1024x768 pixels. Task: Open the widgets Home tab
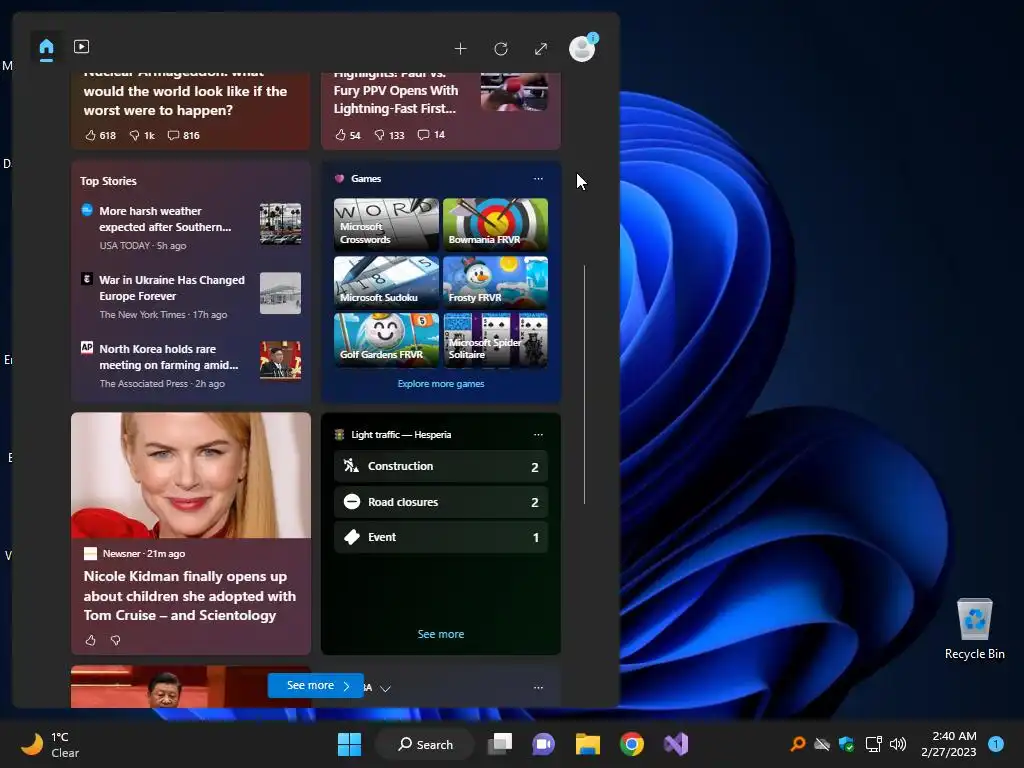46,48
